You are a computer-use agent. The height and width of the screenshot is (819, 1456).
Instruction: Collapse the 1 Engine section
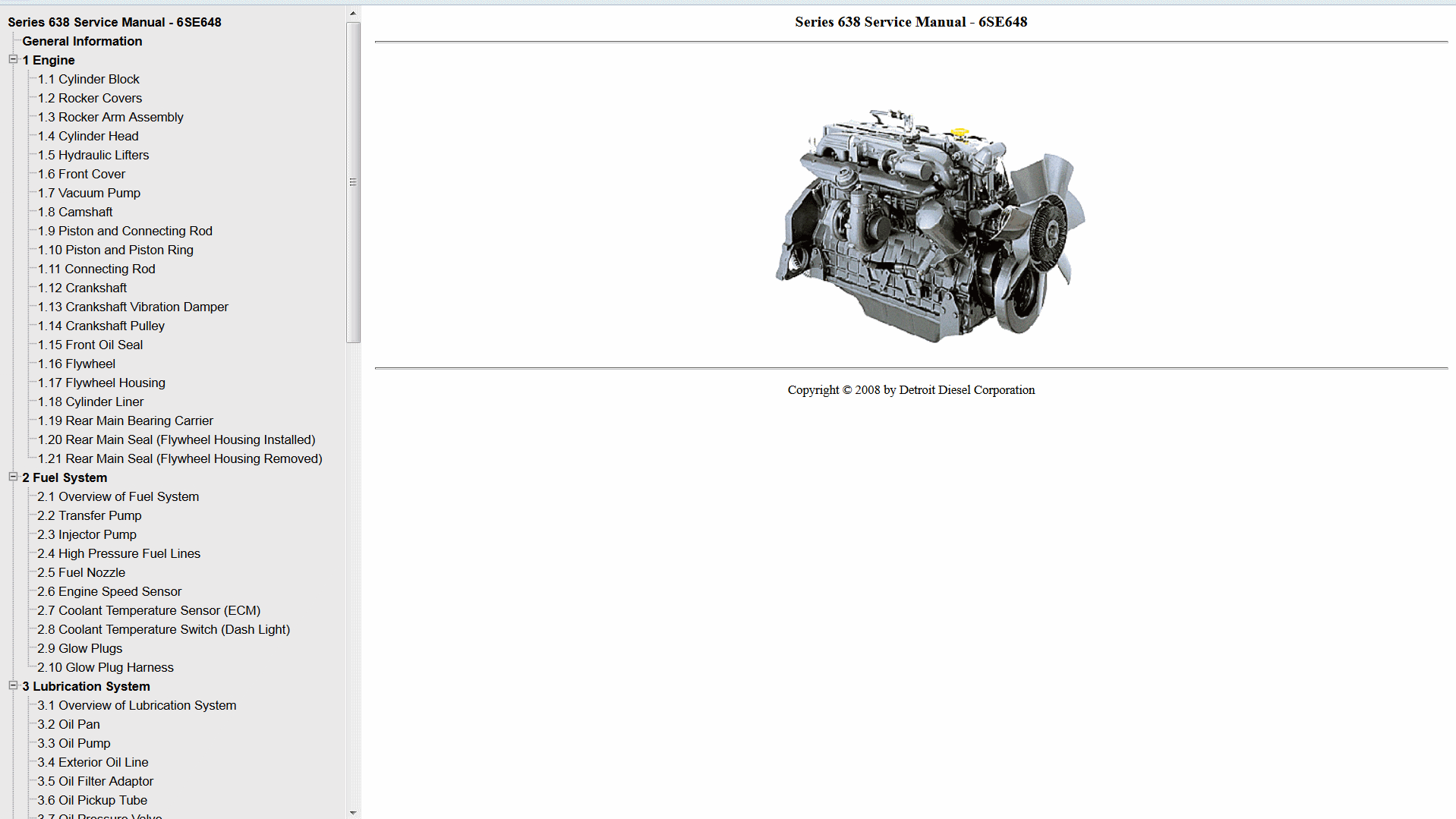pos(13,60)
